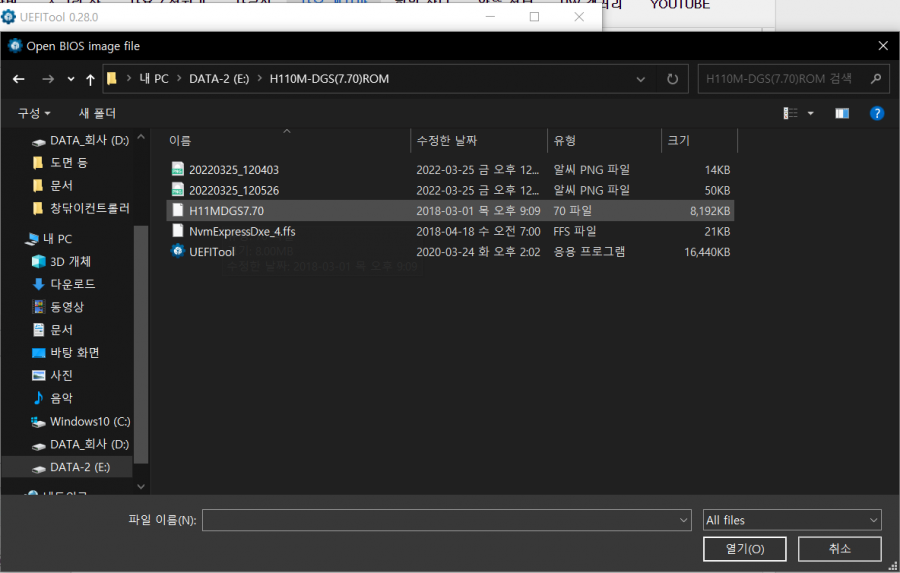Open 'Windows10 (C:)' drive in sidebar
Screen dimensions: 900x573
click(x=90, y=421)
